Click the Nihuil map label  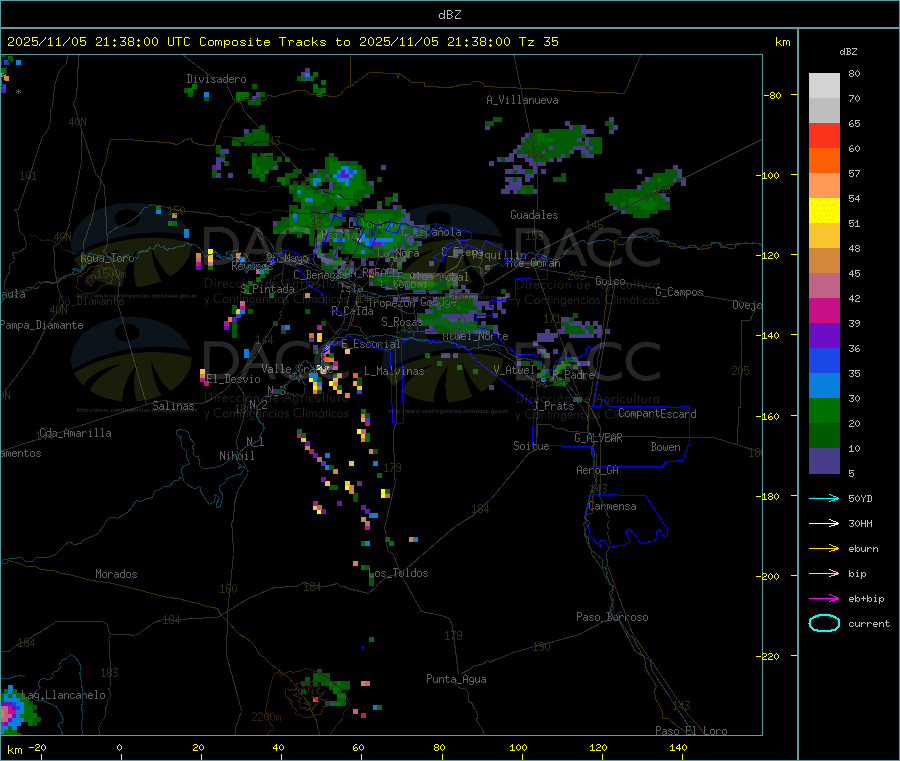[x=237, y=456]
